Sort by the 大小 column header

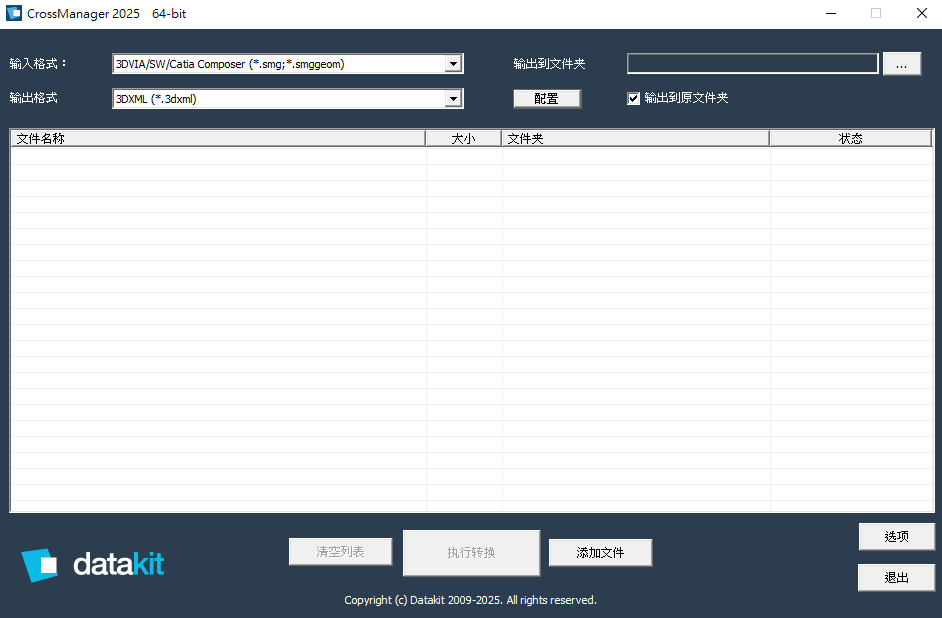point(463,139)
